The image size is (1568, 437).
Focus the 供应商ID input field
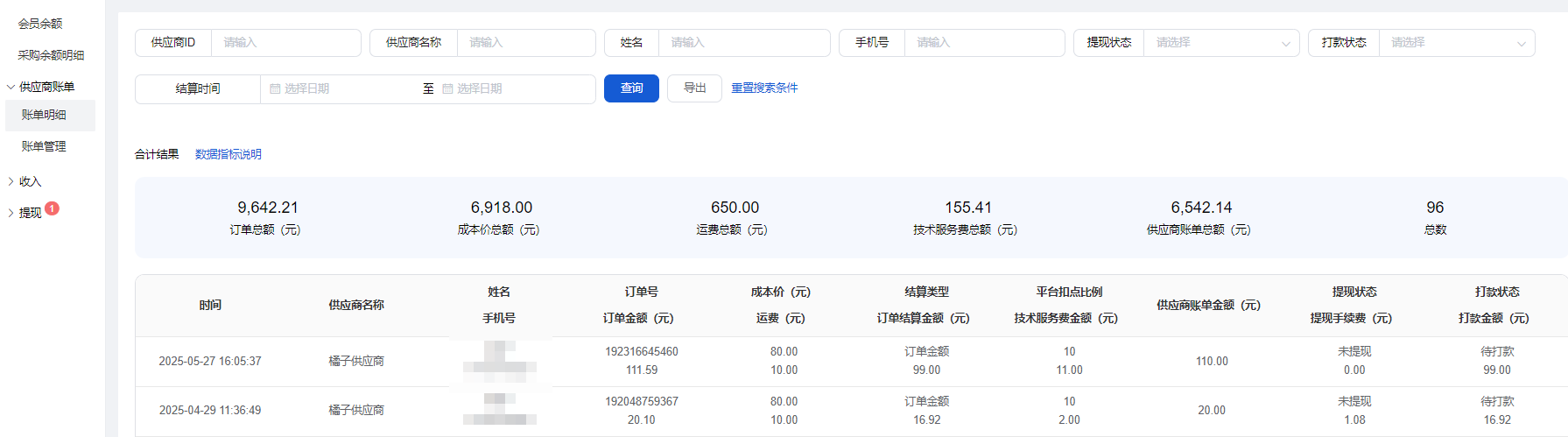(285, 43)
